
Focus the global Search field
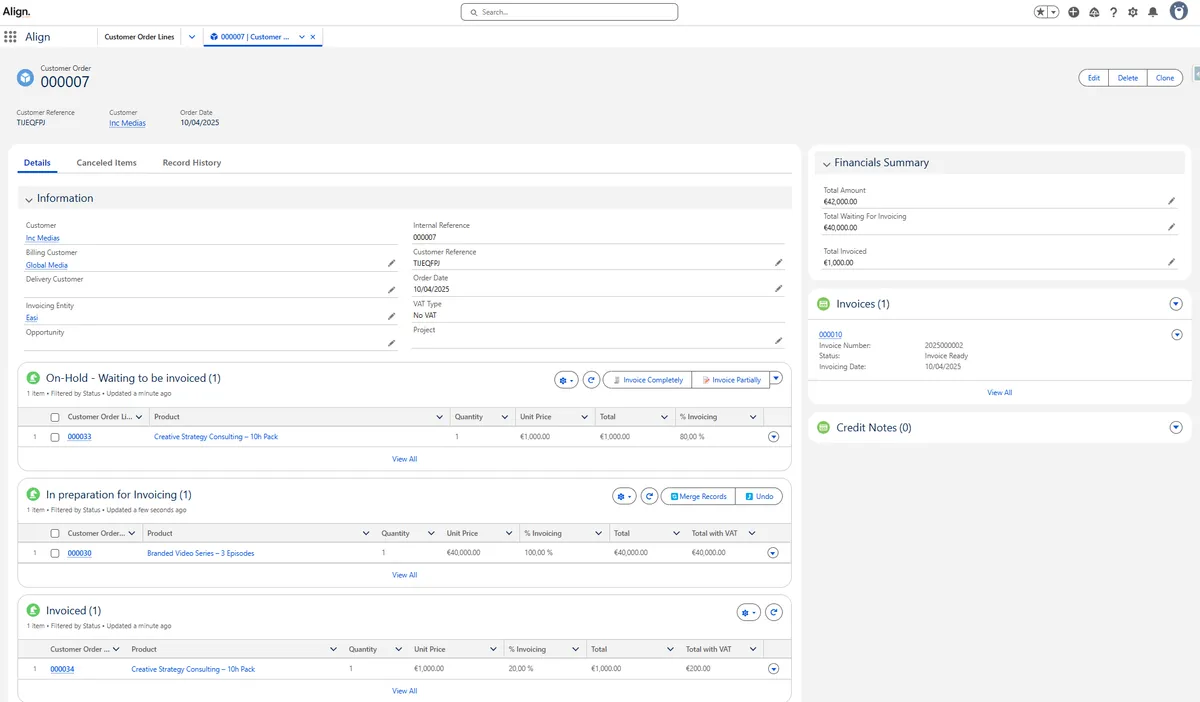pyautogui.click(x=569, y=12)
